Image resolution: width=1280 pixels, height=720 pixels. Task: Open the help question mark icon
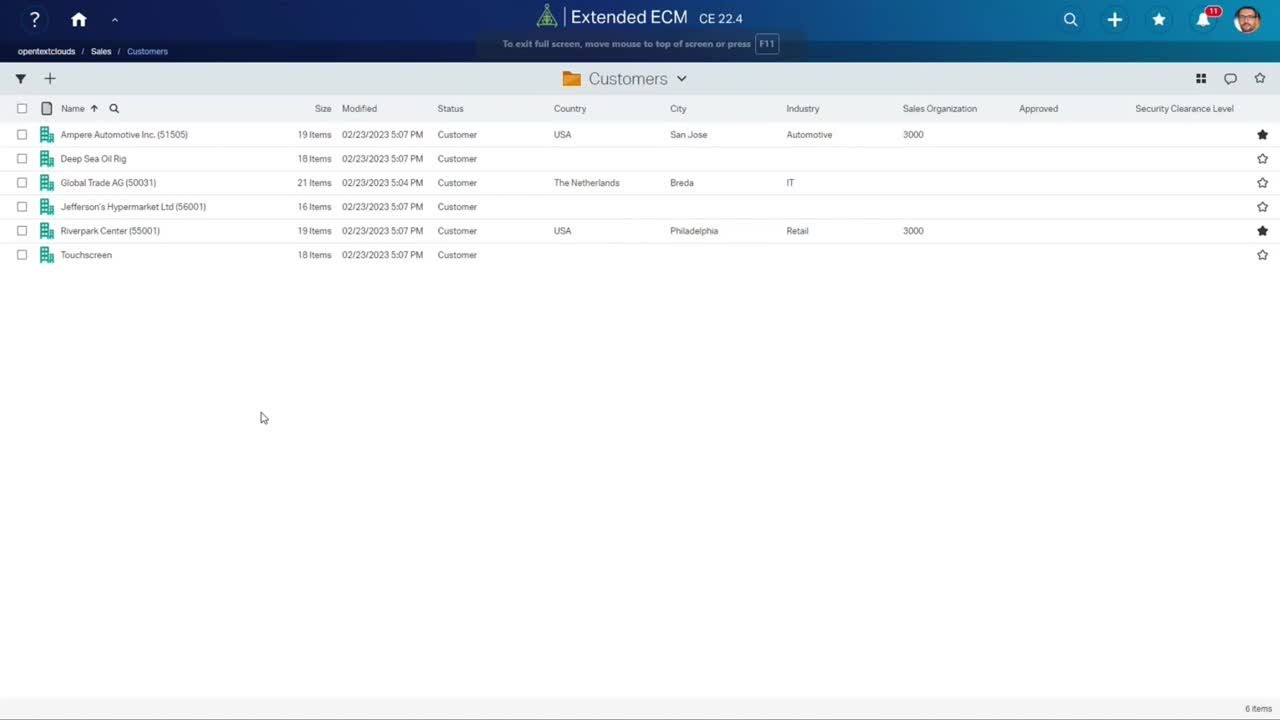point(34,19)
